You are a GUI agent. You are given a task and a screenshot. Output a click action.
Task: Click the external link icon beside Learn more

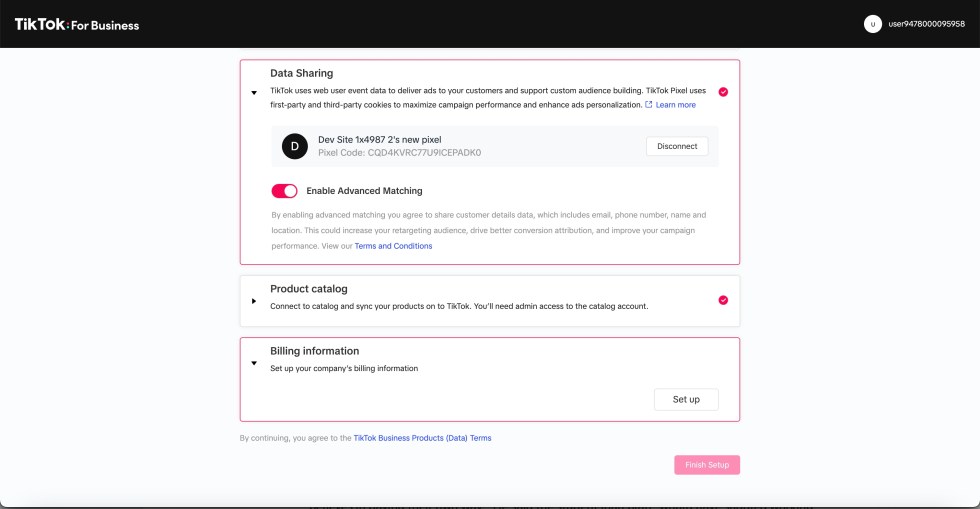pos(649,104)
